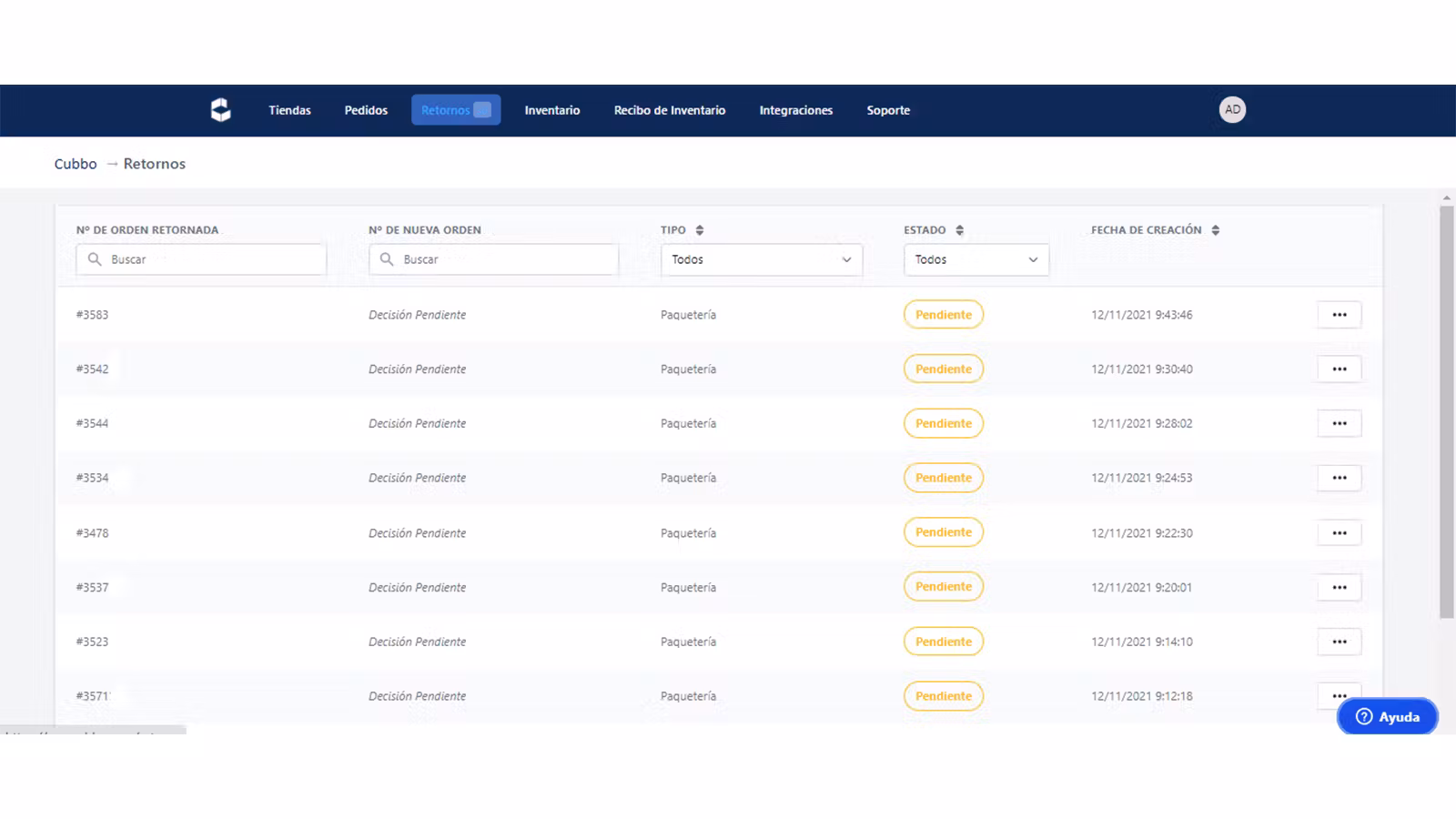
Task: Click search icon in Nº de Orden Retornada field
Action: tap(95, 259)
